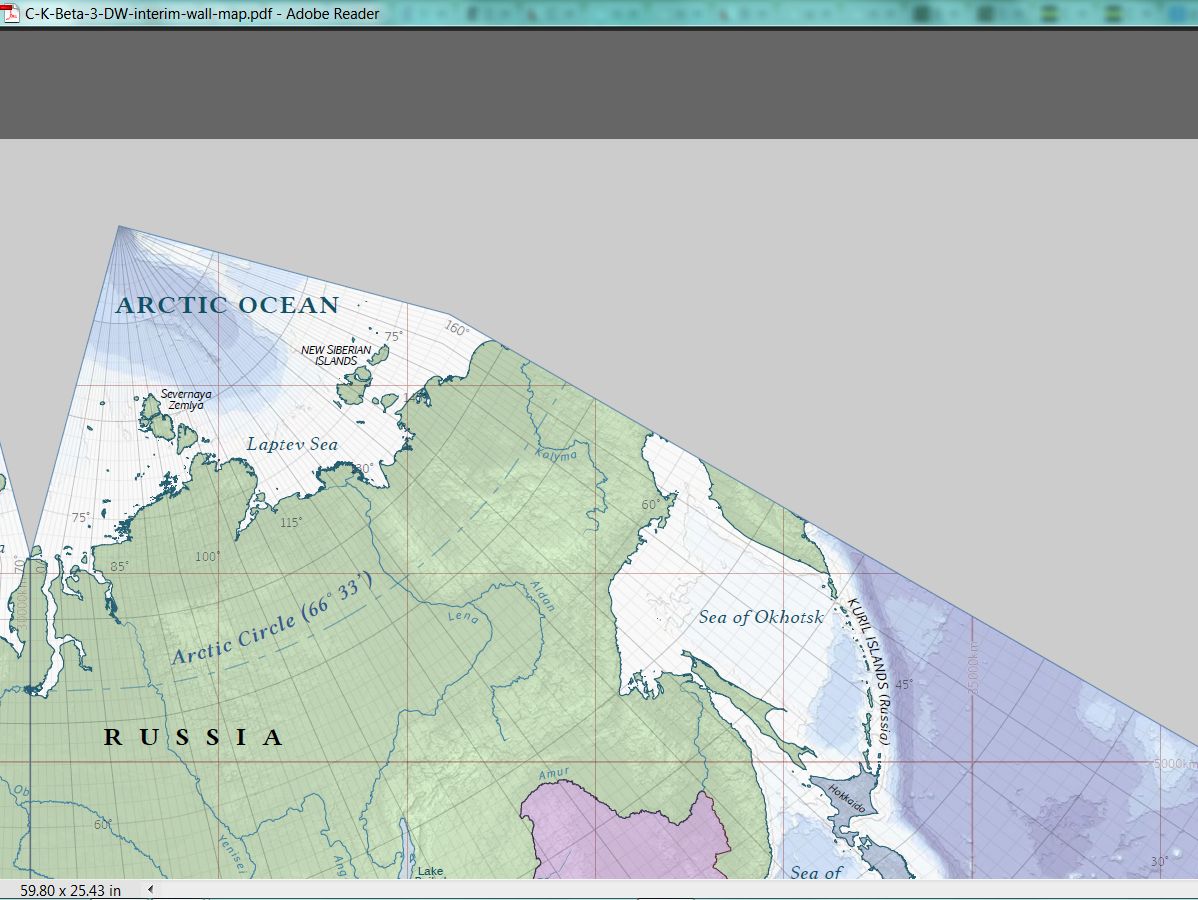Click the RUSSIA country label

[193, 737]
